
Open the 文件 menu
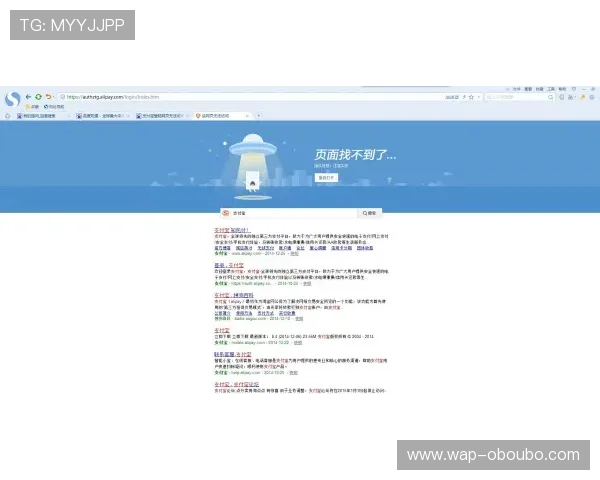tap(517, 89)
